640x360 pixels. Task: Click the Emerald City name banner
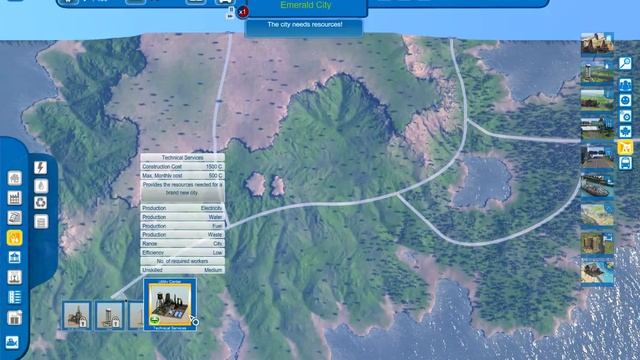306,6
